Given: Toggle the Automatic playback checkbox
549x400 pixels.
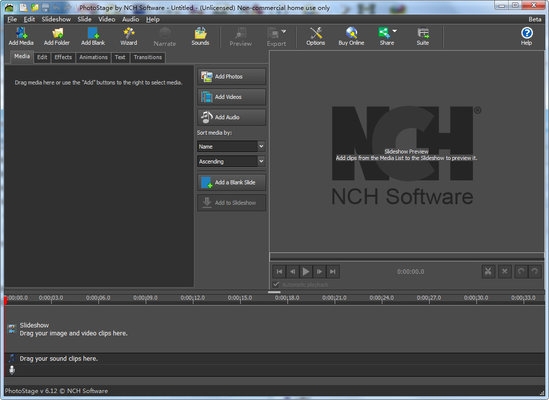Looking at the screenshot, I should click(276, 284).
